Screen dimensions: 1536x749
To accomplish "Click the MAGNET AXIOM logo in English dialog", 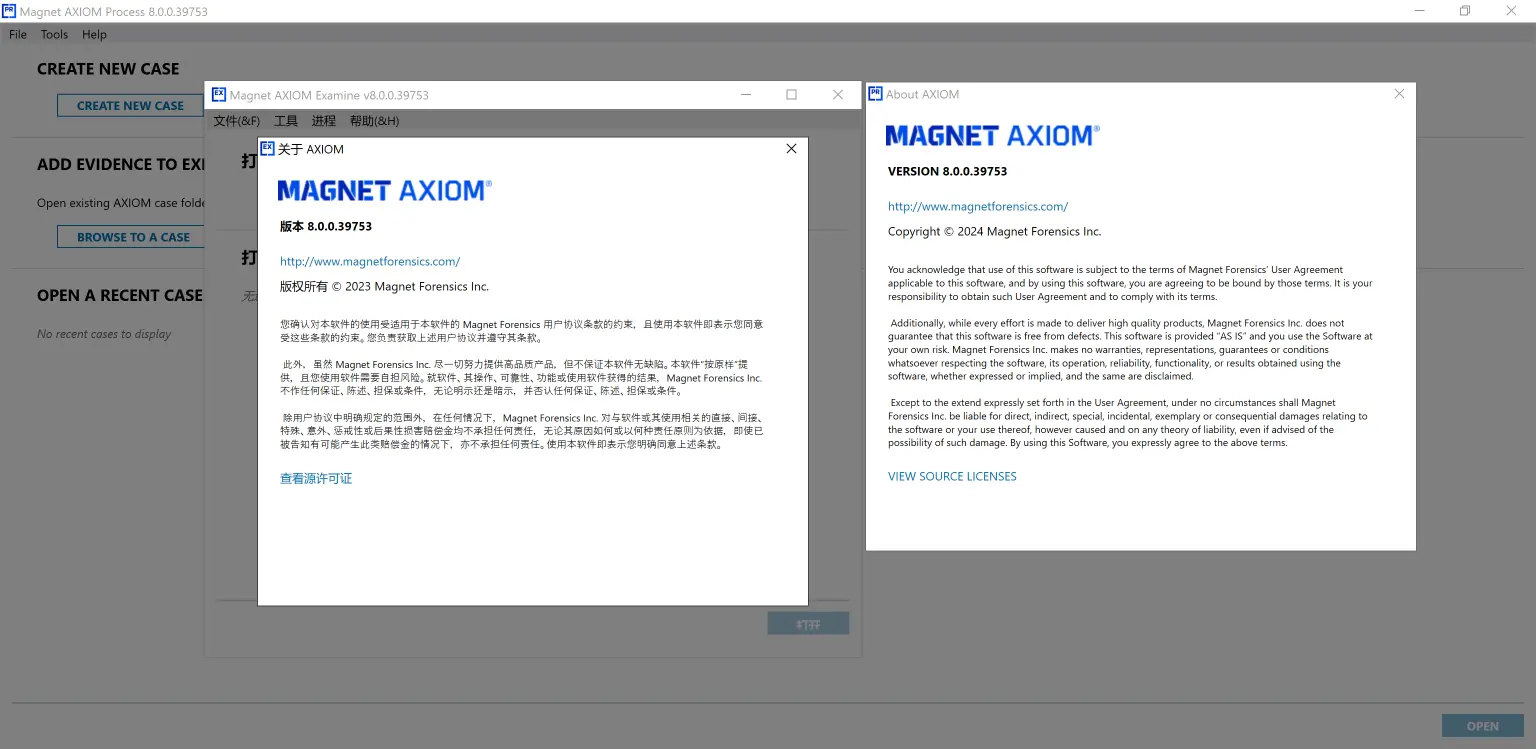I will 993,135.
